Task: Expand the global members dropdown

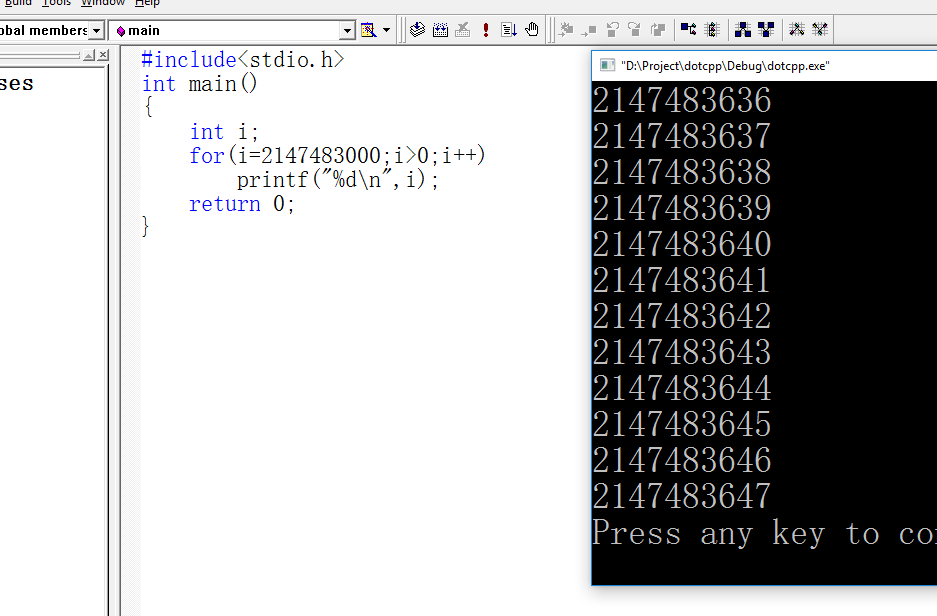Action: tap(97, 31)
